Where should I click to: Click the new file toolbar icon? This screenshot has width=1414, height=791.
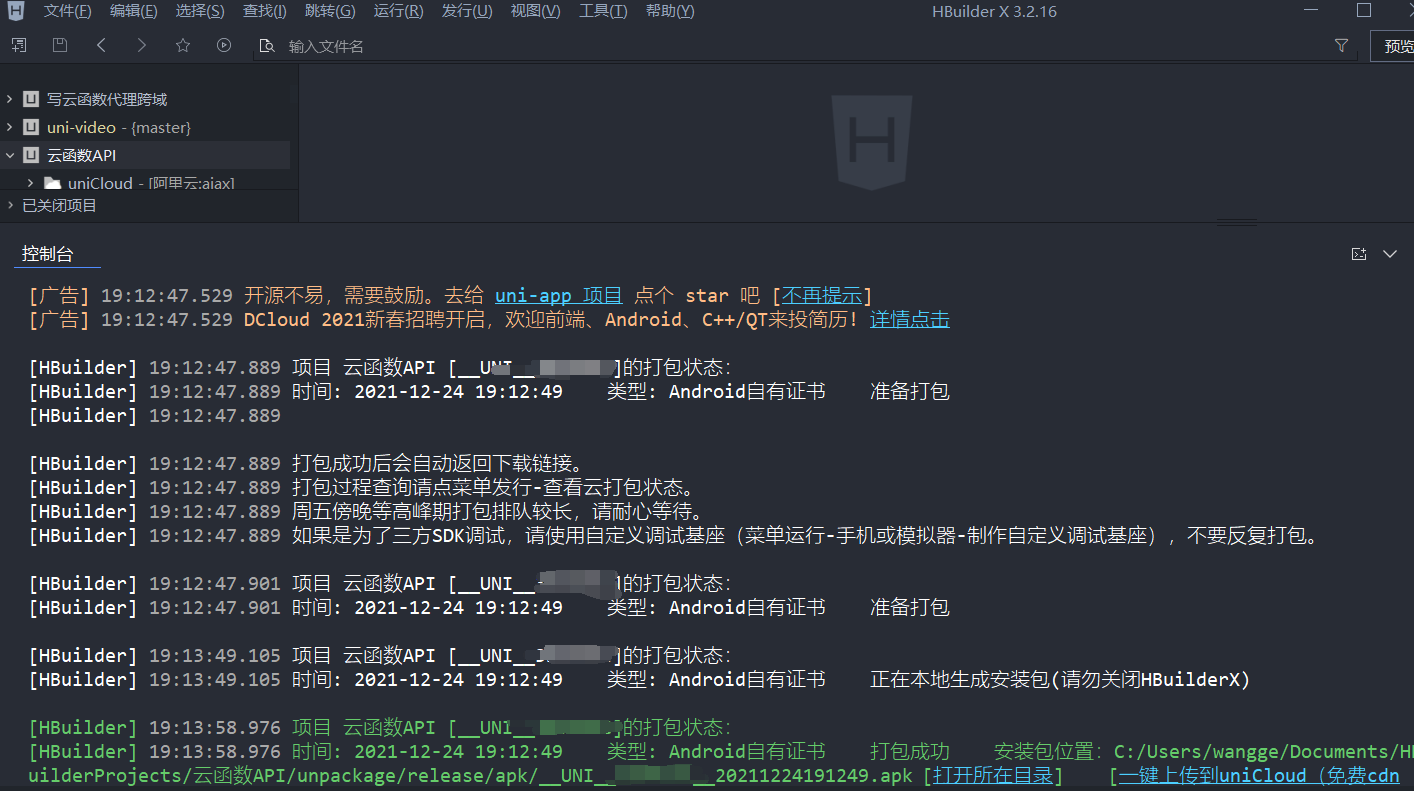click(x=19, y=45)
